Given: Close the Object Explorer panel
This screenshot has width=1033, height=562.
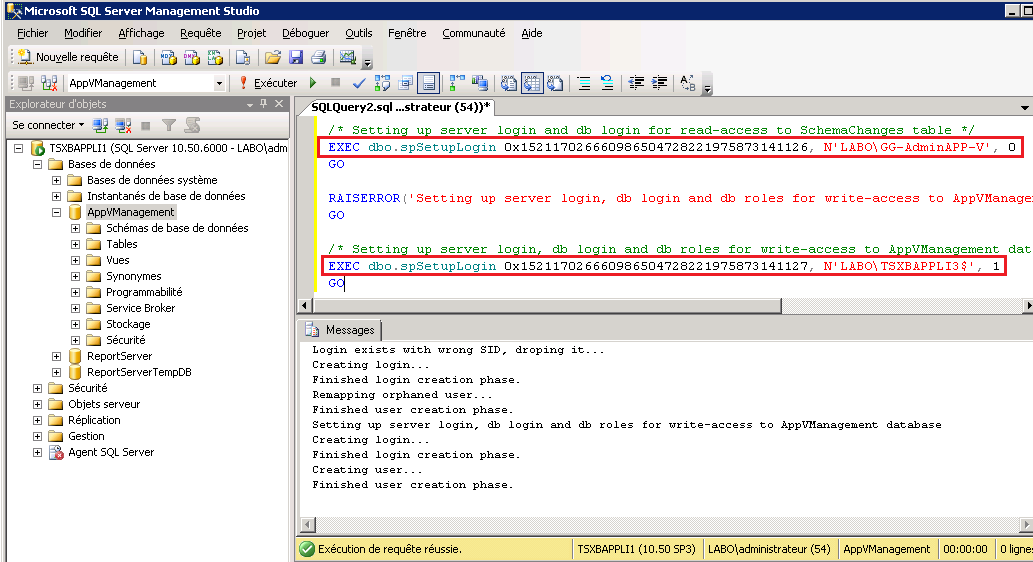Looking at the screenshot, I should point(279,104).
